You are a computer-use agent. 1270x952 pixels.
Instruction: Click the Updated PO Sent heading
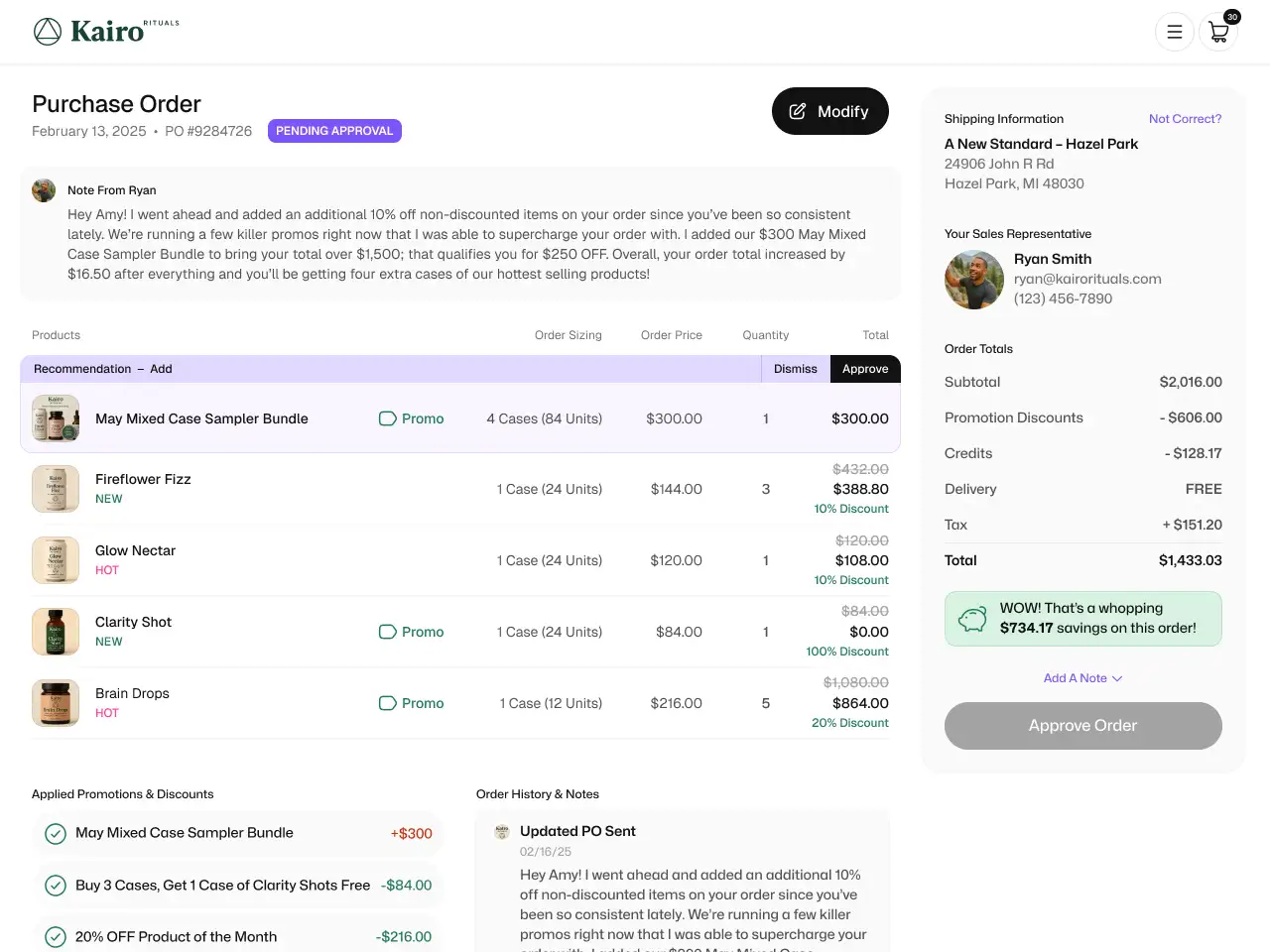(577, 831)
